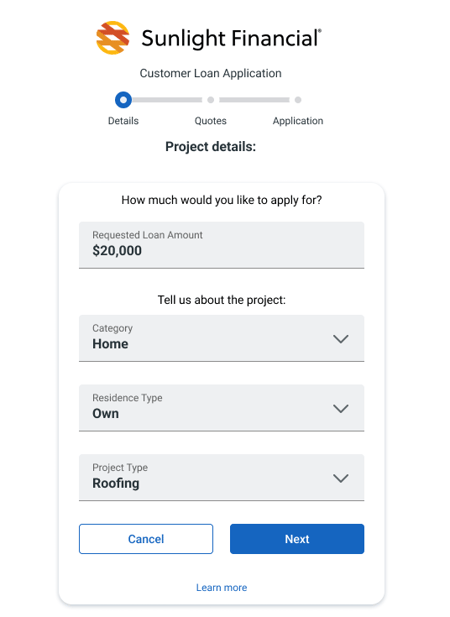Click the Sunlight Financial brand name text

(231, 39)
